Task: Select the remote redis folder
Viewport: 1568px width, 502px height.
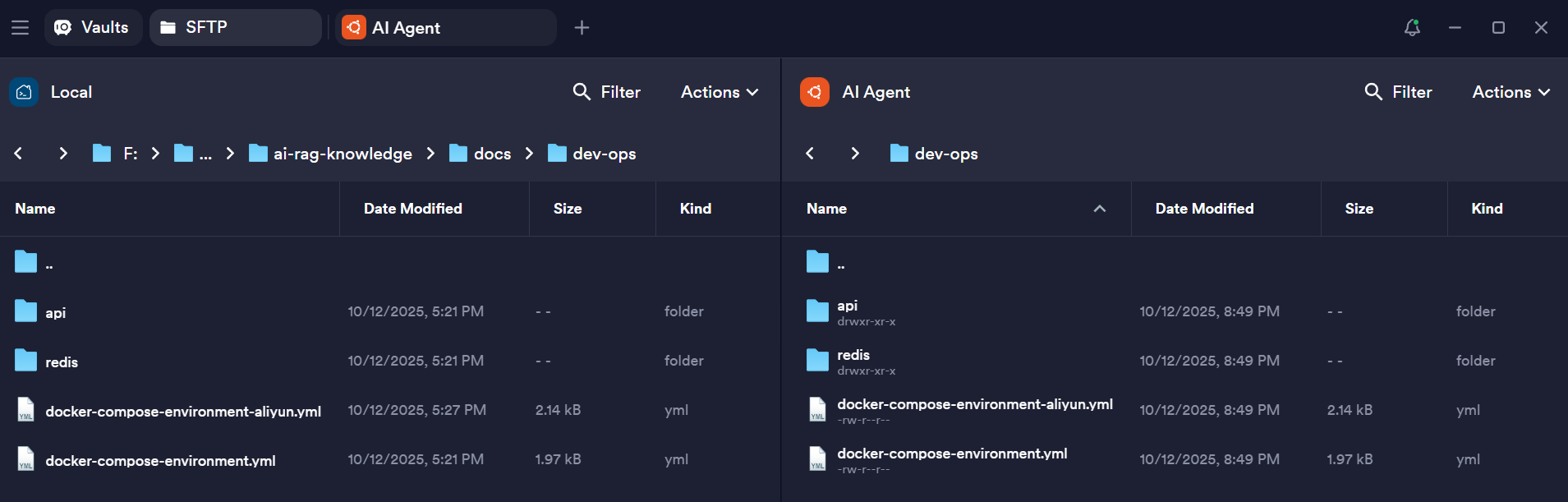Action: point(853,356)
